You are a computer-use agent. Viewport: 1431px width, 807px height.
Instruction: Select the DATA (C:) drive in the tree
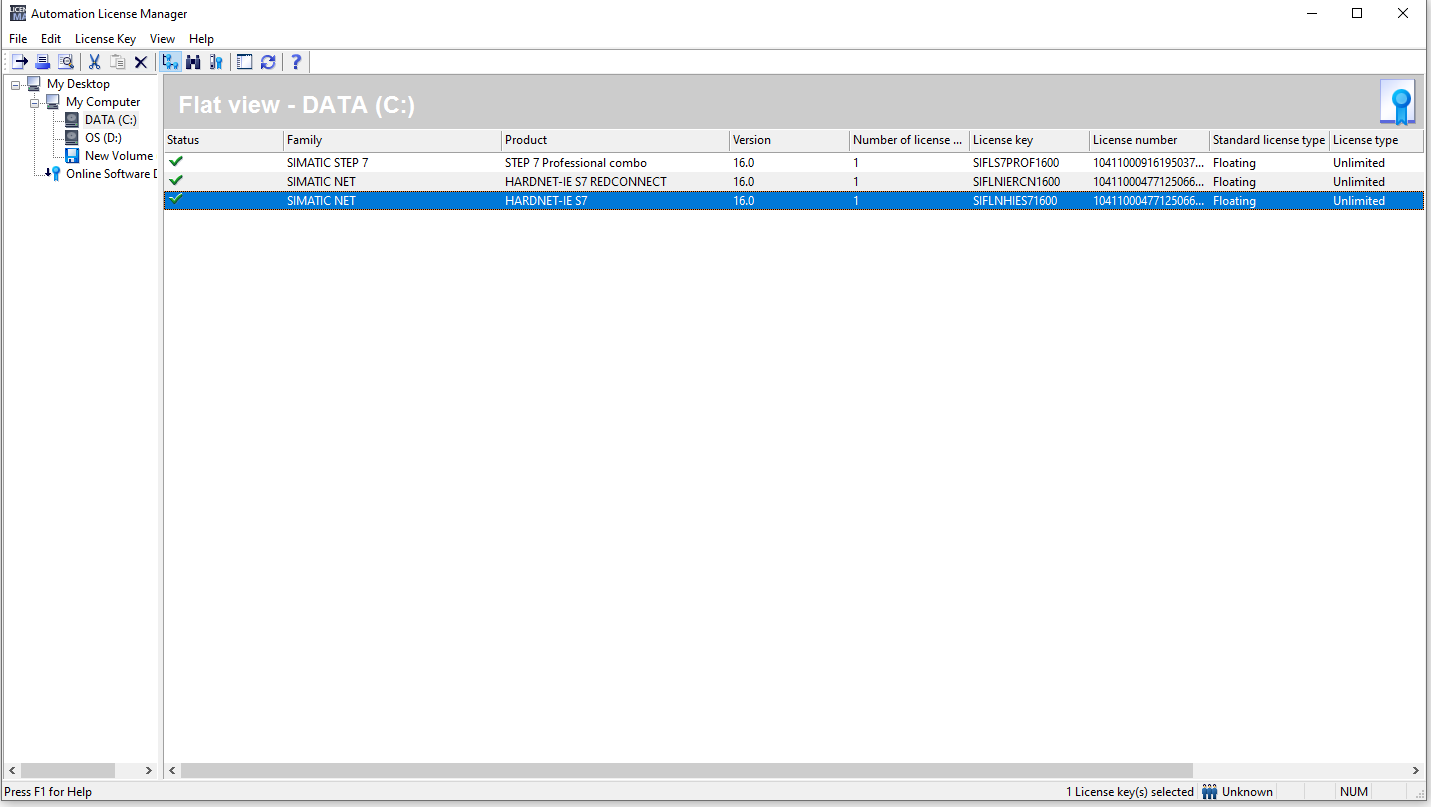click(x=111, y=120)
